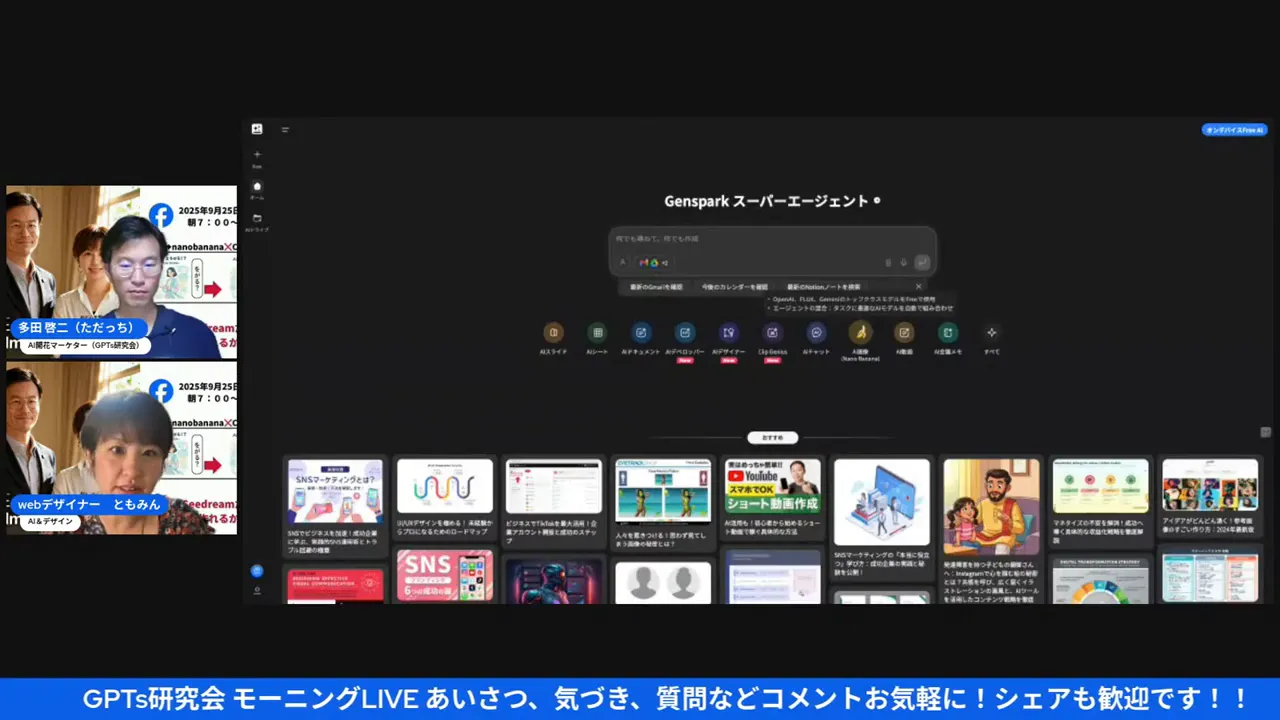This screenshot has width=1280, height=720.
Task: Open the AI会議メモ agent icon
Action: coord(948,333)
